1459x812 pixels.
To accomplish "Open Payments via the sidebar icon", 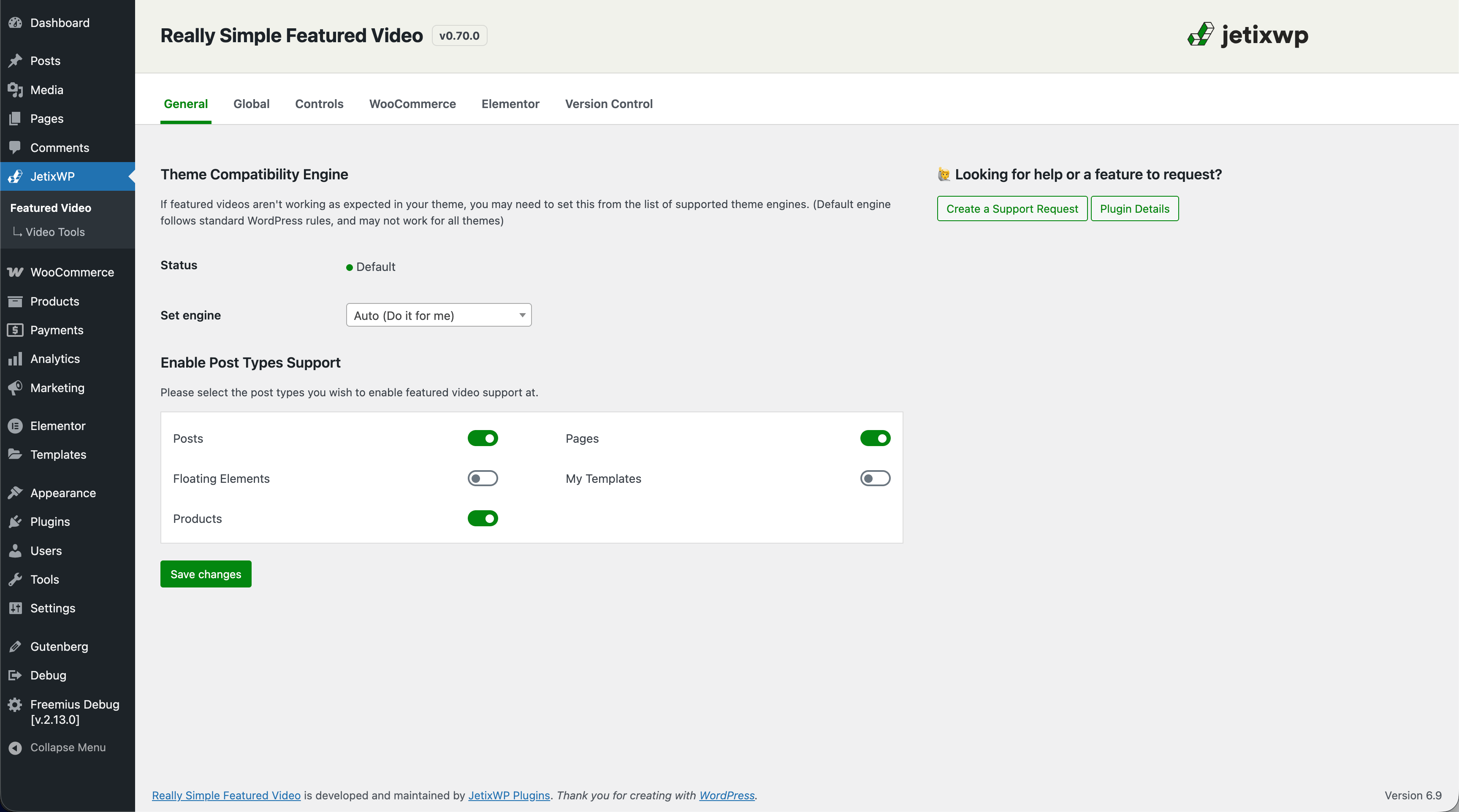I will point(15,330).
